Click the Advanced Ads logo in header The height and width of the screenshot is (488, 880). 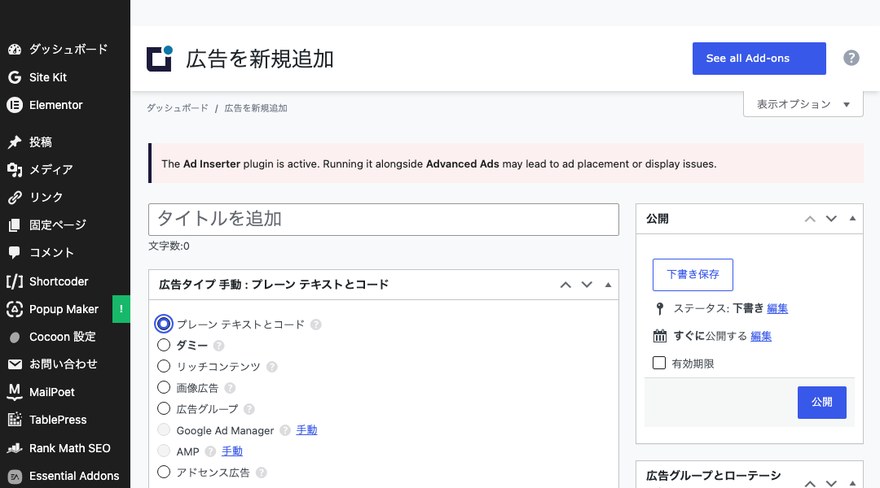coord(160,58)
